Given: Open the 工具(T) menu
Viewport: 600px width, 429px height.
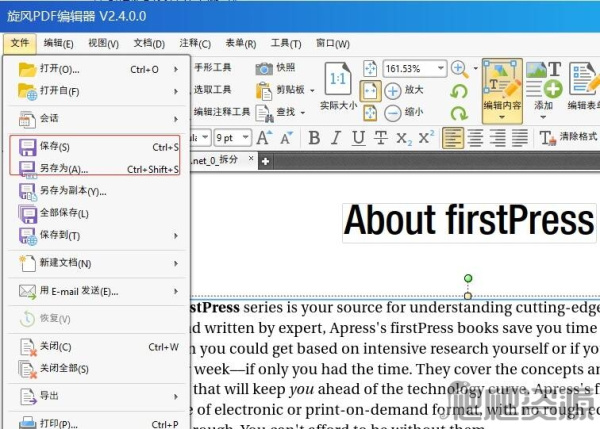Looking at the screenshot, I should pyautogui.click(x=286, y=43).
